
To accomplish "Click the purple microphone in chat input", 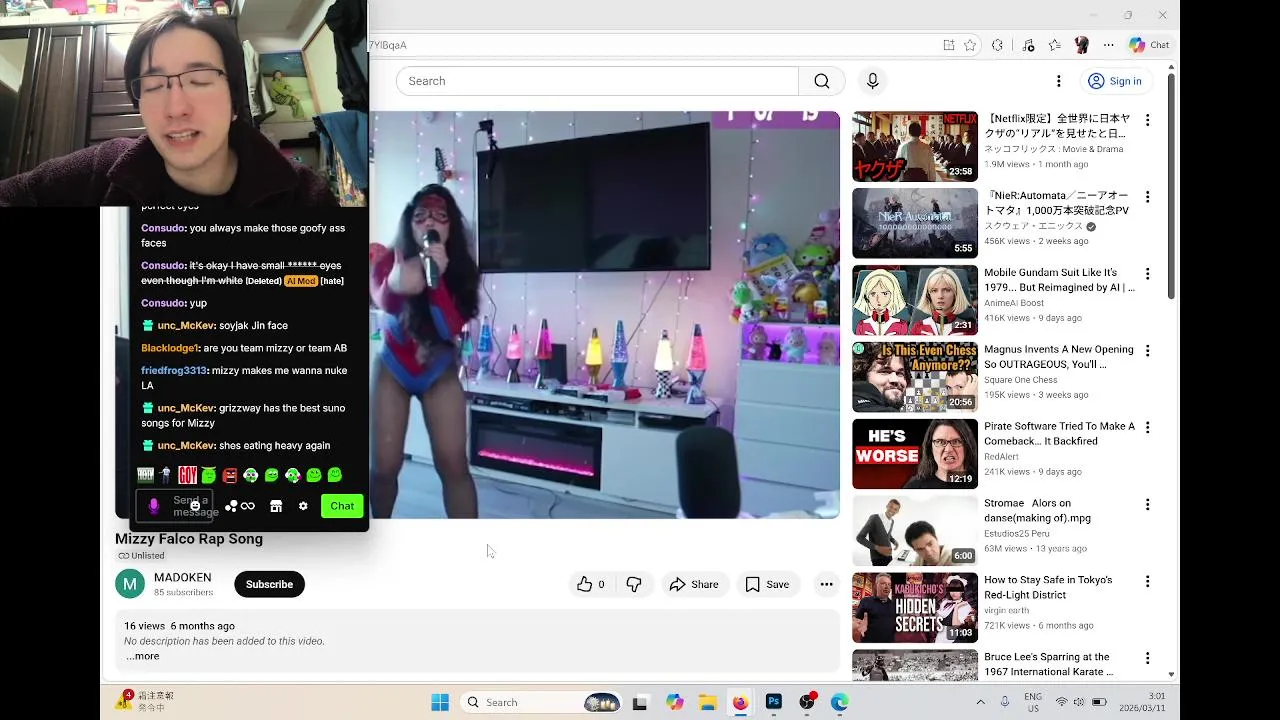I will (x=154, y=506).
